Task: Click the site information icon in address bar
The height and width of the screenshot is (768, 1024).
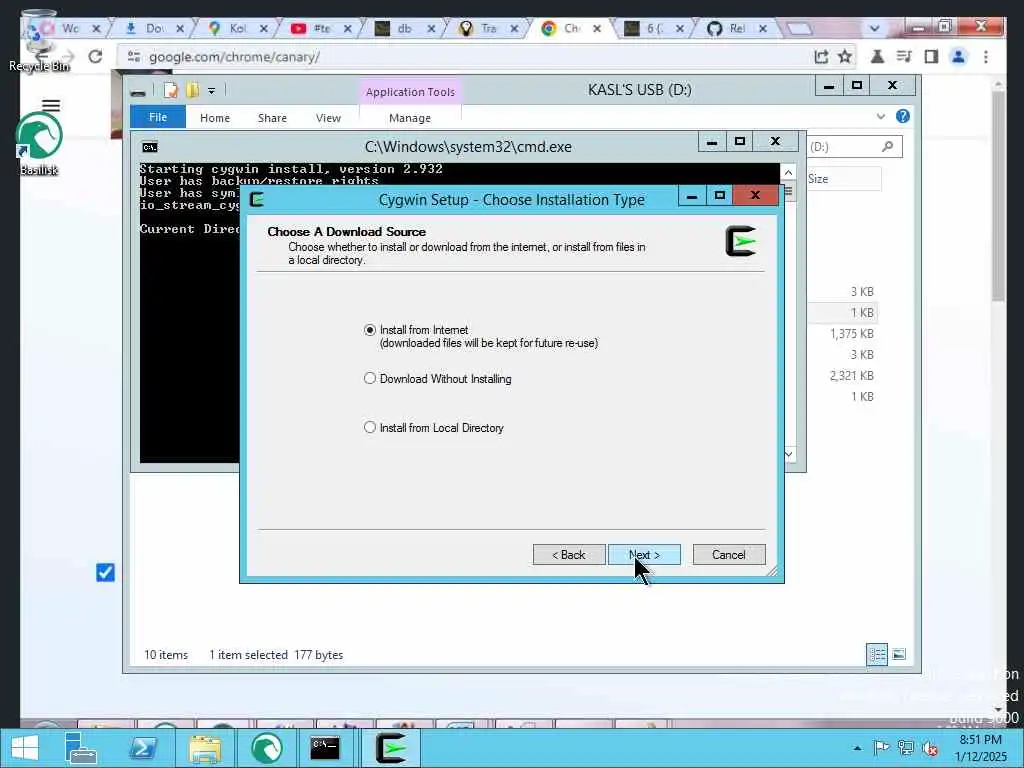Action: pos(134,57)
